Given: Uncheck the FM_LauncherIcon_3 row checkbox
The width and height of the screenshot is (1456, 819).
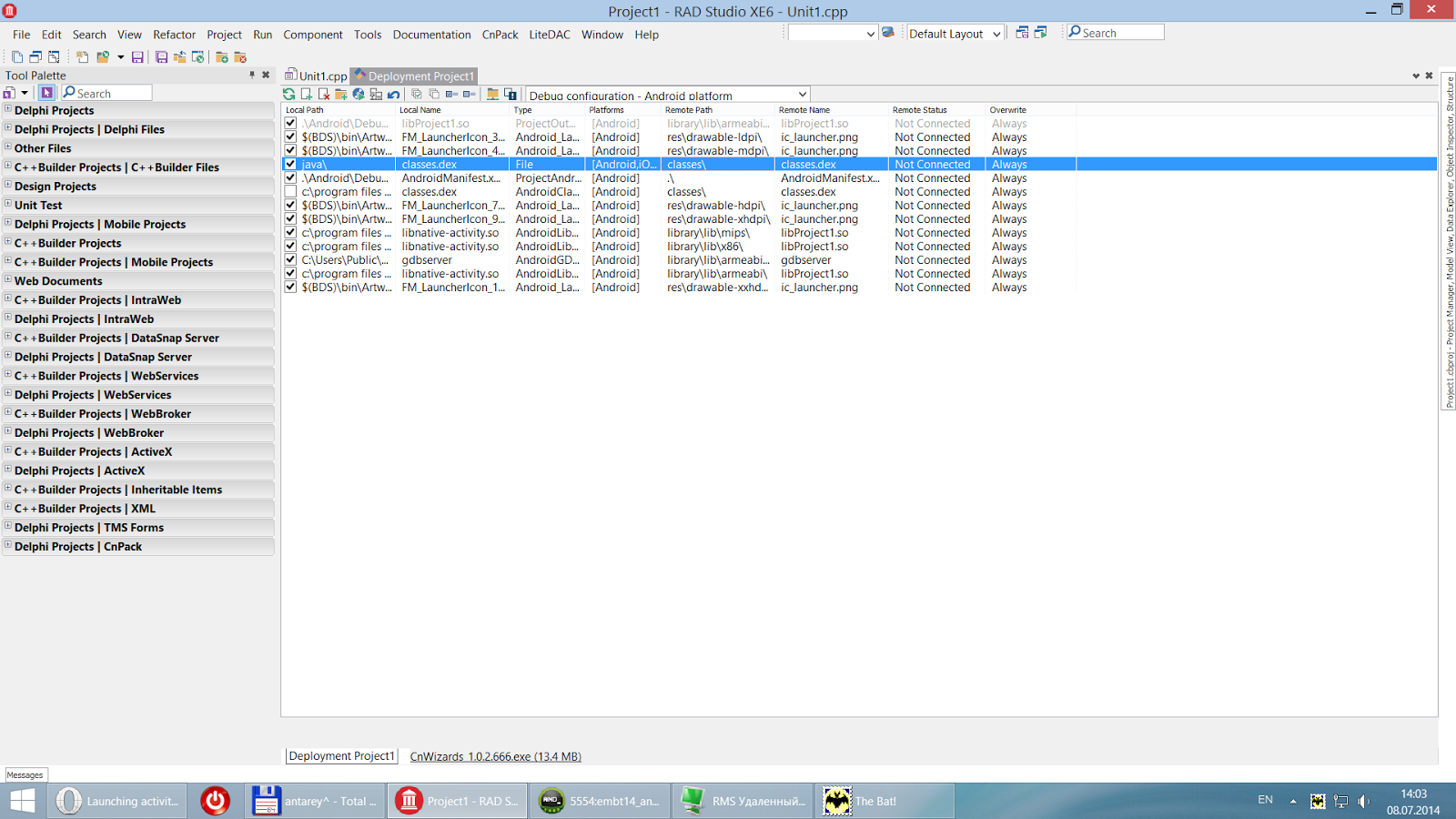Looking at the screenshot, I should 290,136.
